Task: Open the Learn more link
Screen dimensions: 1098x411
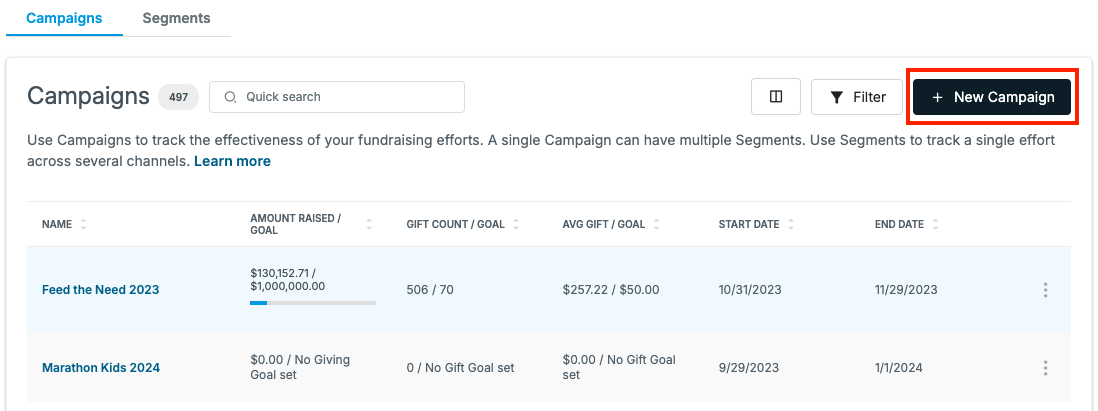Action: (232, 161)
